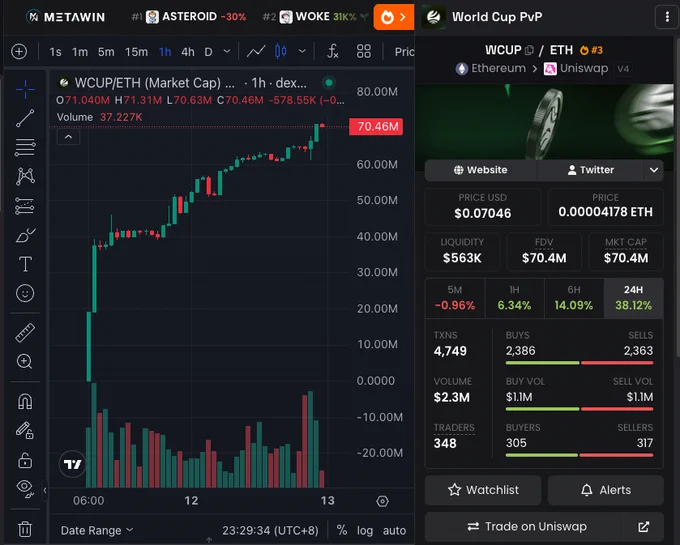Toggle percent scale mode
The width and height of the screenshot is (680, 545).
click(x=342, y=530)
